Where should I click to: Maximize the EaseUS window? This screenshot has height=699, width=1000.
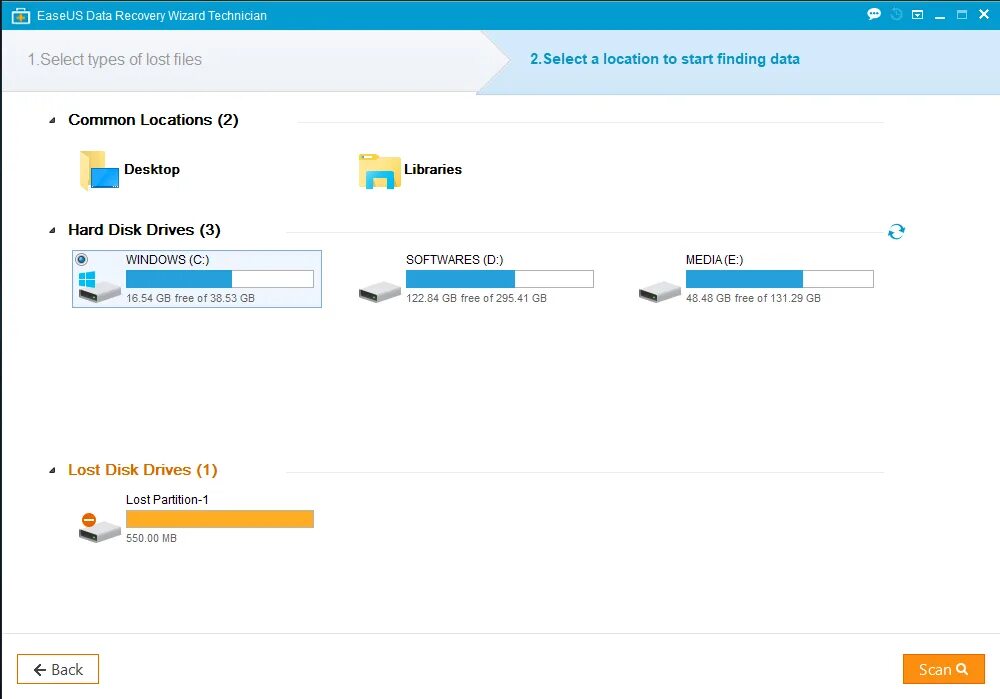coord(962,15)
